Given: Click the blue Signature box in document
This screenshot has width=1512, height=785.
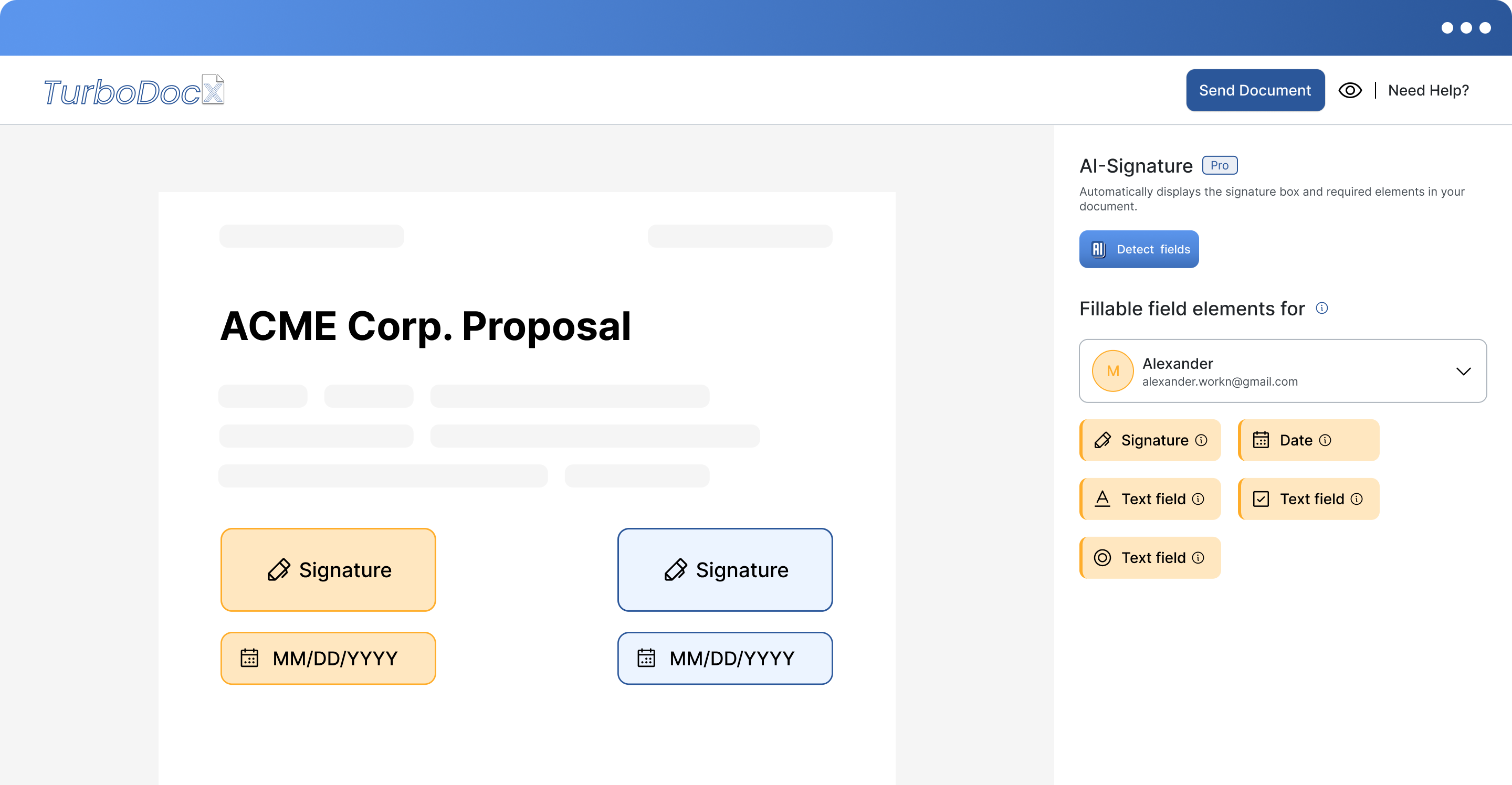Looking at the screenshot, I should coord(725,570).
